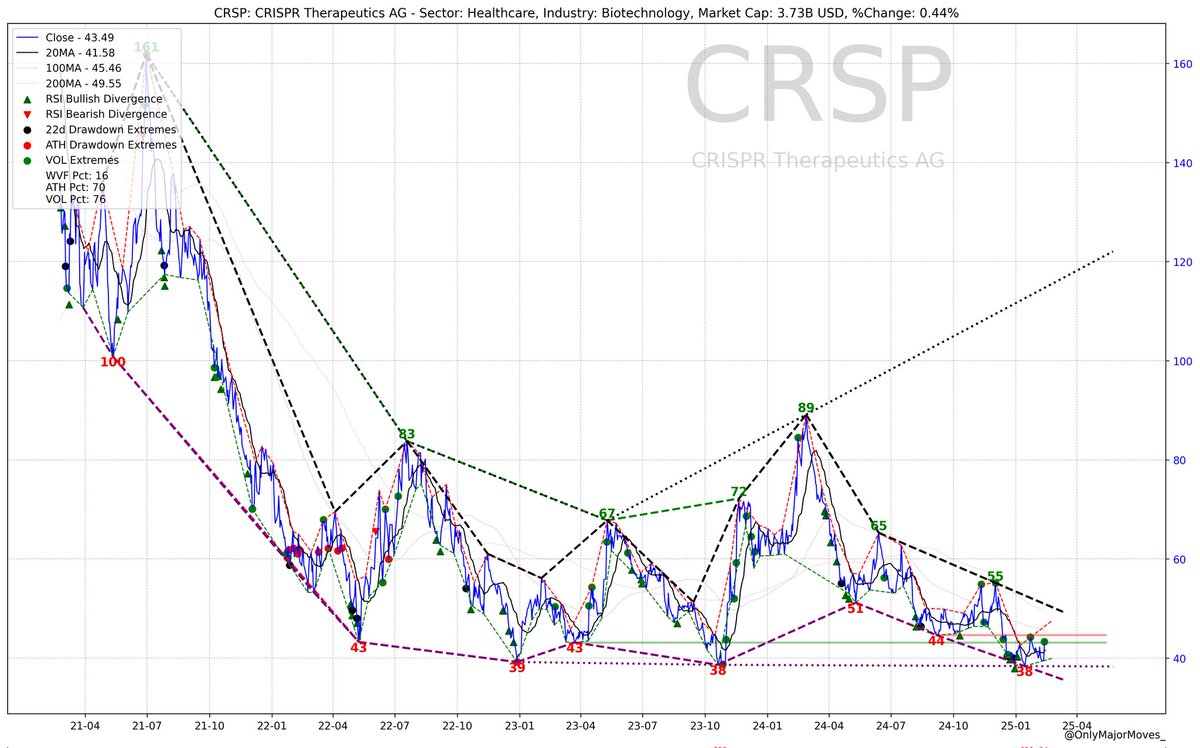Image resolution: width=1200 pixels, height=748 pixels.
Task: Click the green 72 peak label
Action: point(739,492)
